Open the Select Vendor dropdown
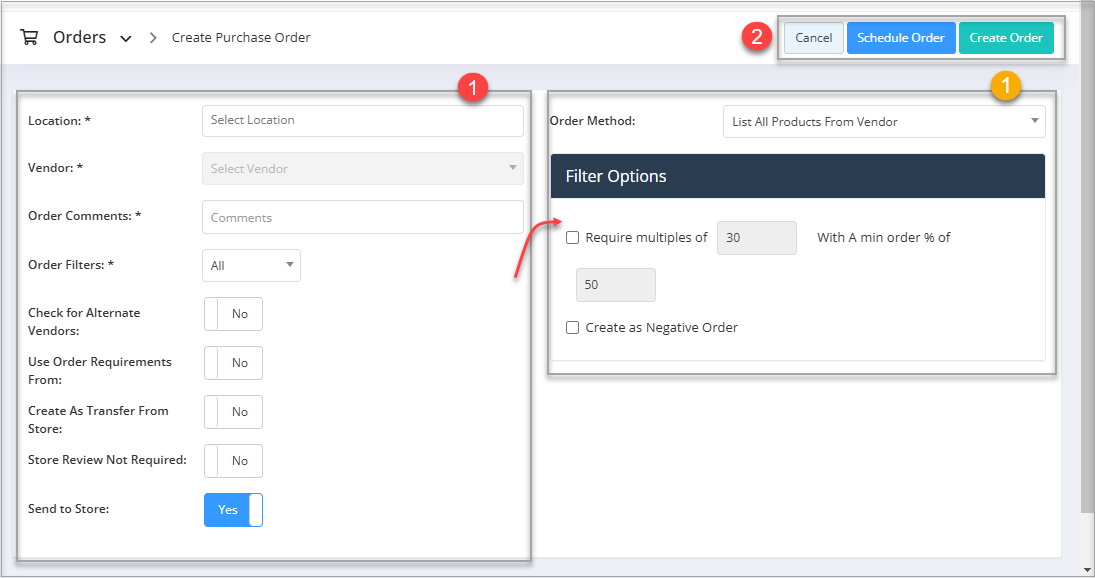This screenshot has height=578, width=1095. (x=362, y=168)
